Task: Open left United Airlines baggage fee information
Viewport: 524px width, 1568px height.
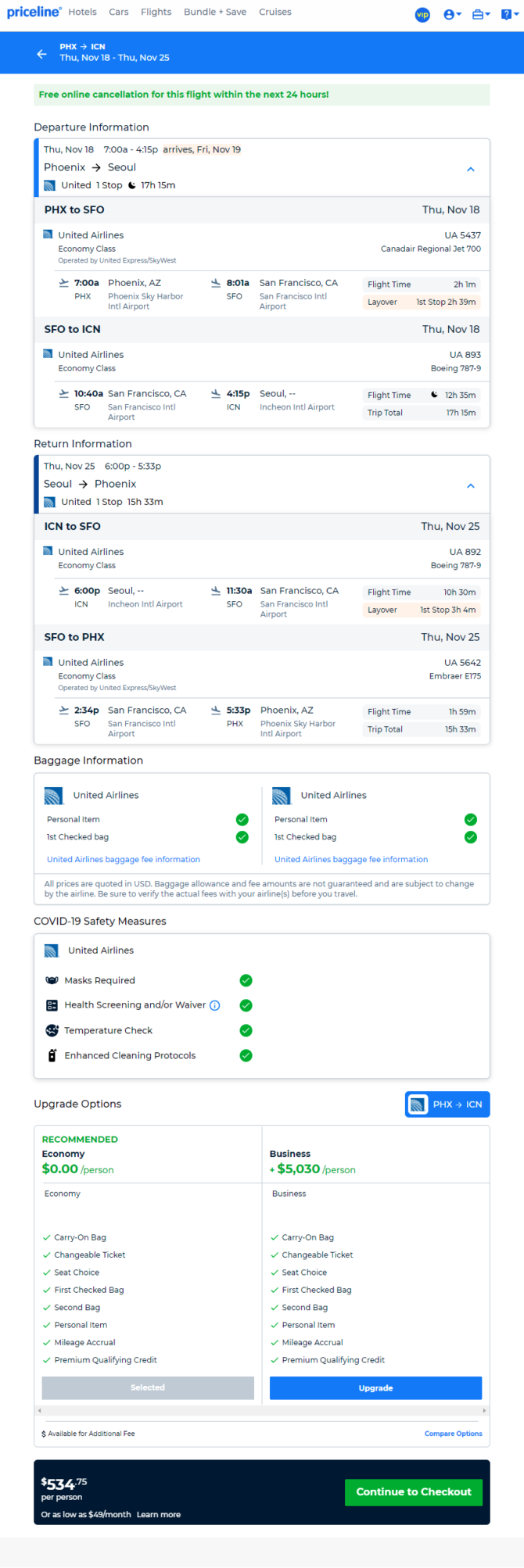Action: pos(124,859)
